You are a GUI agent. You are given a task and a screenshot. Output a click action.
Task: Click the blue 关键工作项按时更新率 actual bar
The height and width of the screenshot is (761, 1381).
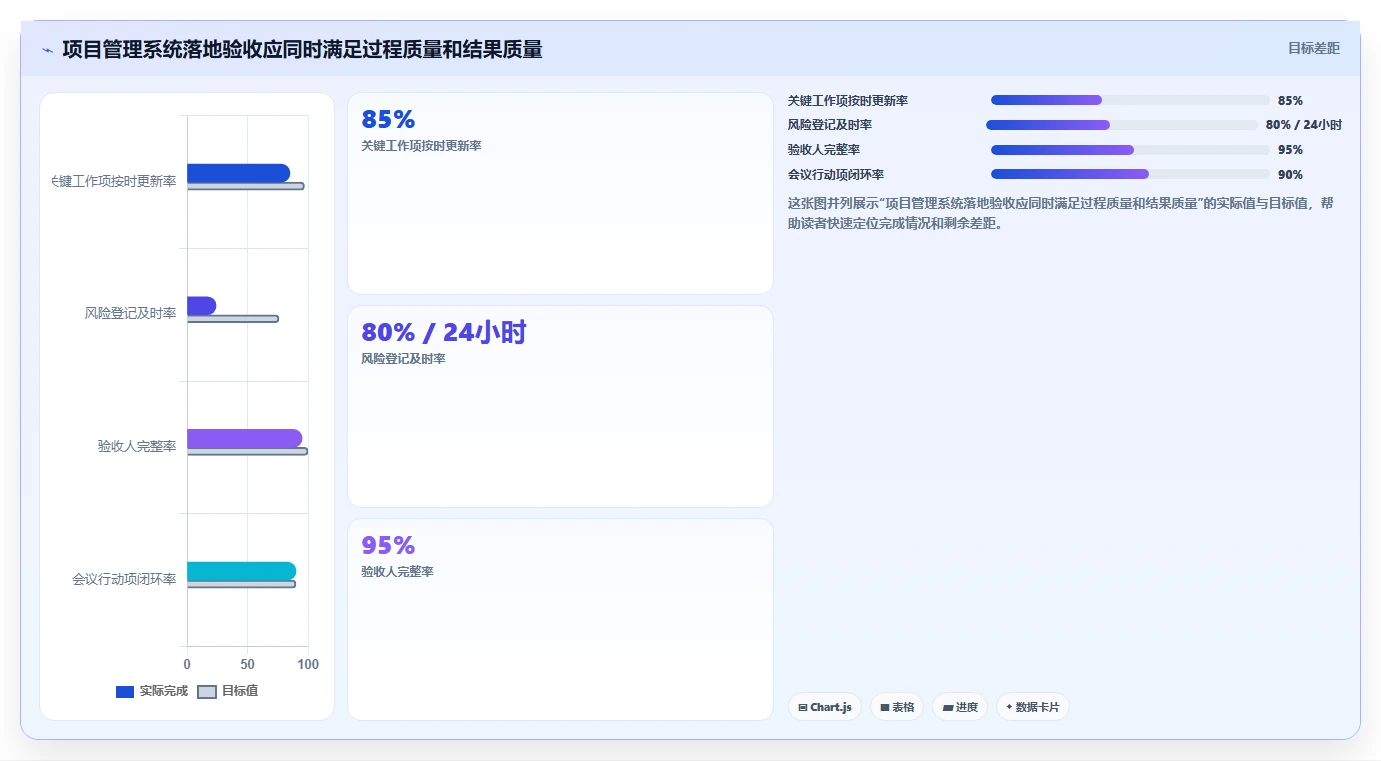pyautogui.click(x=238, y=173)
